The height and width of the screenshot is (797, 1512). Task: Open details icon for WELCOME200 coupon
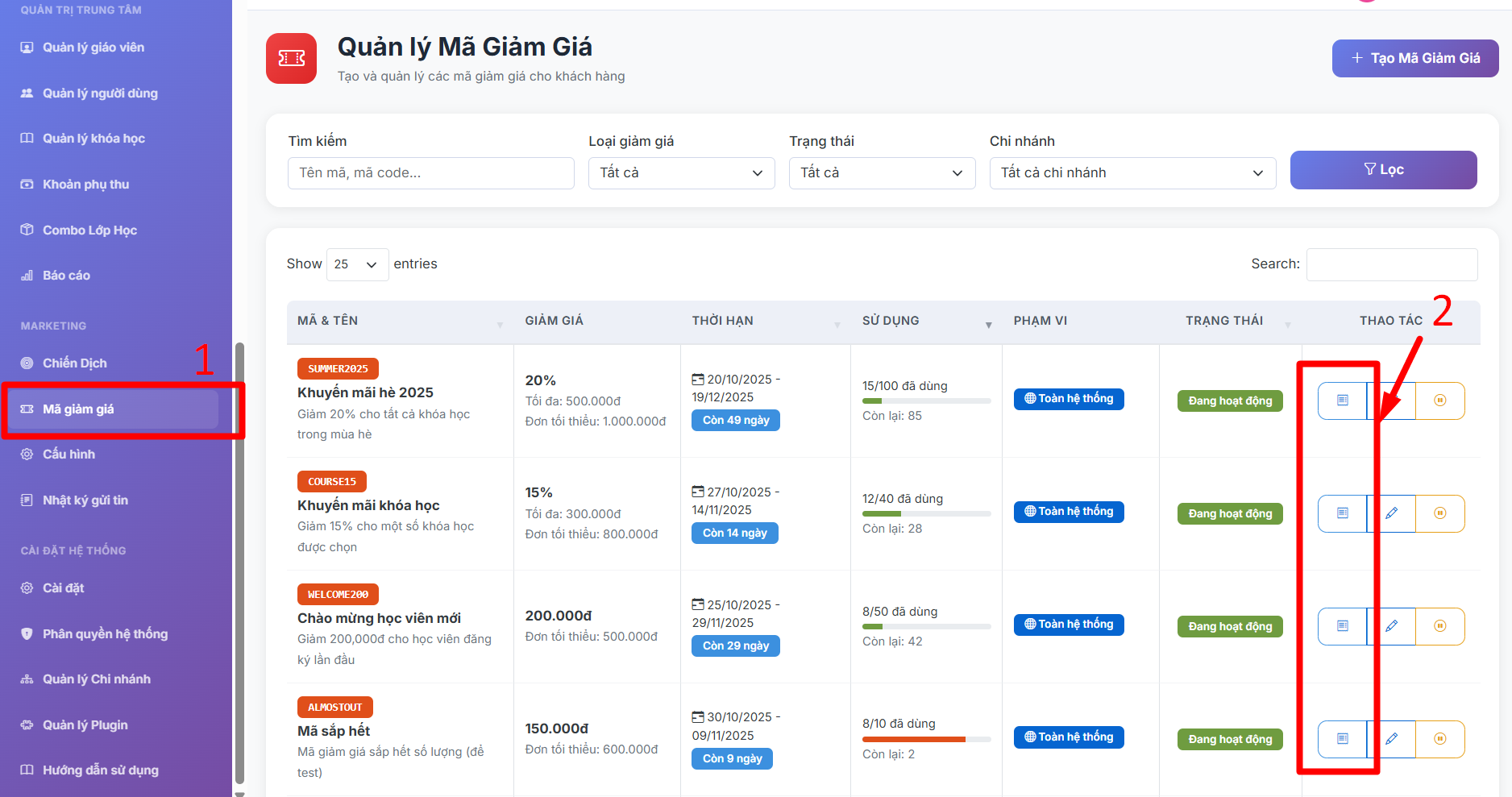pyautogui.click(x=1342, y=626)
